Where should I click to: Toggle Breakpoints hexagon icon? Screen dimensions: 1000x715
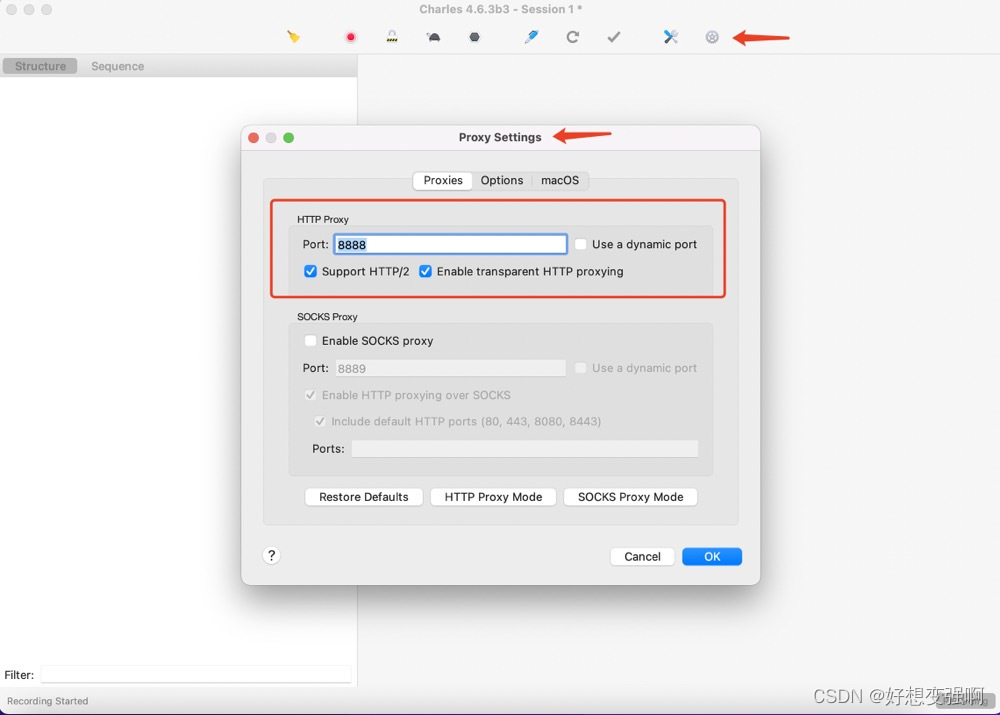pos(474,37)
